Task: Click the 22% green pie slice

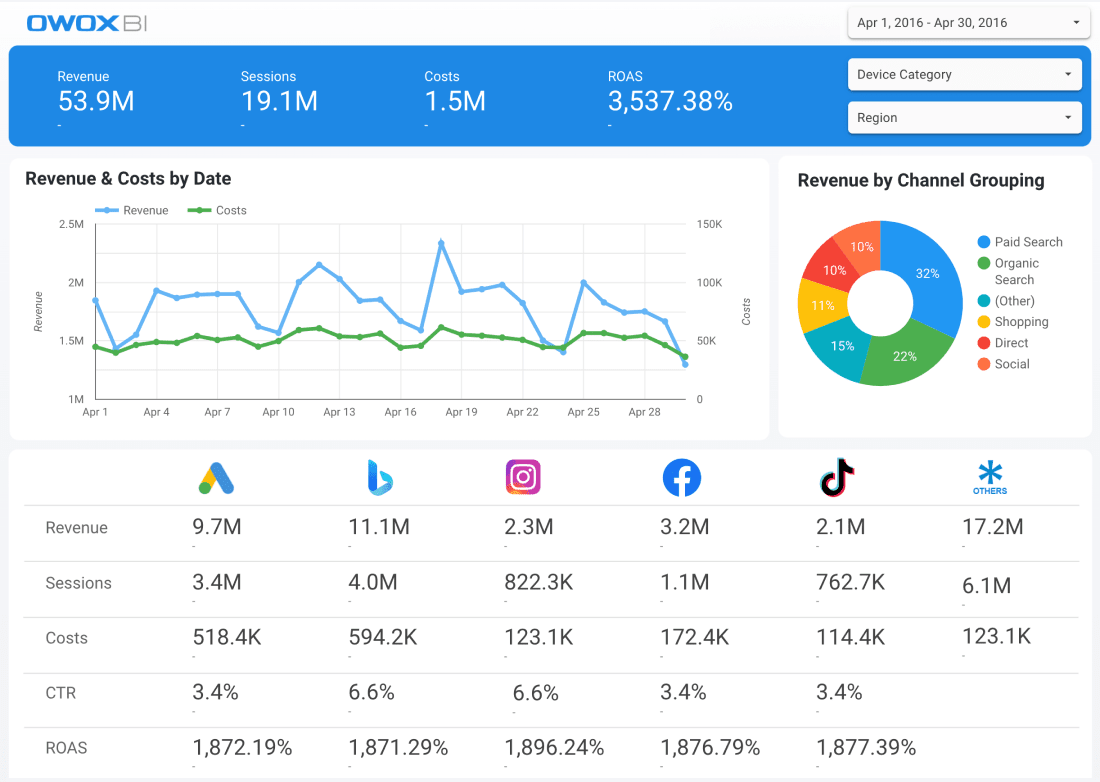Action: coord(904,356)
